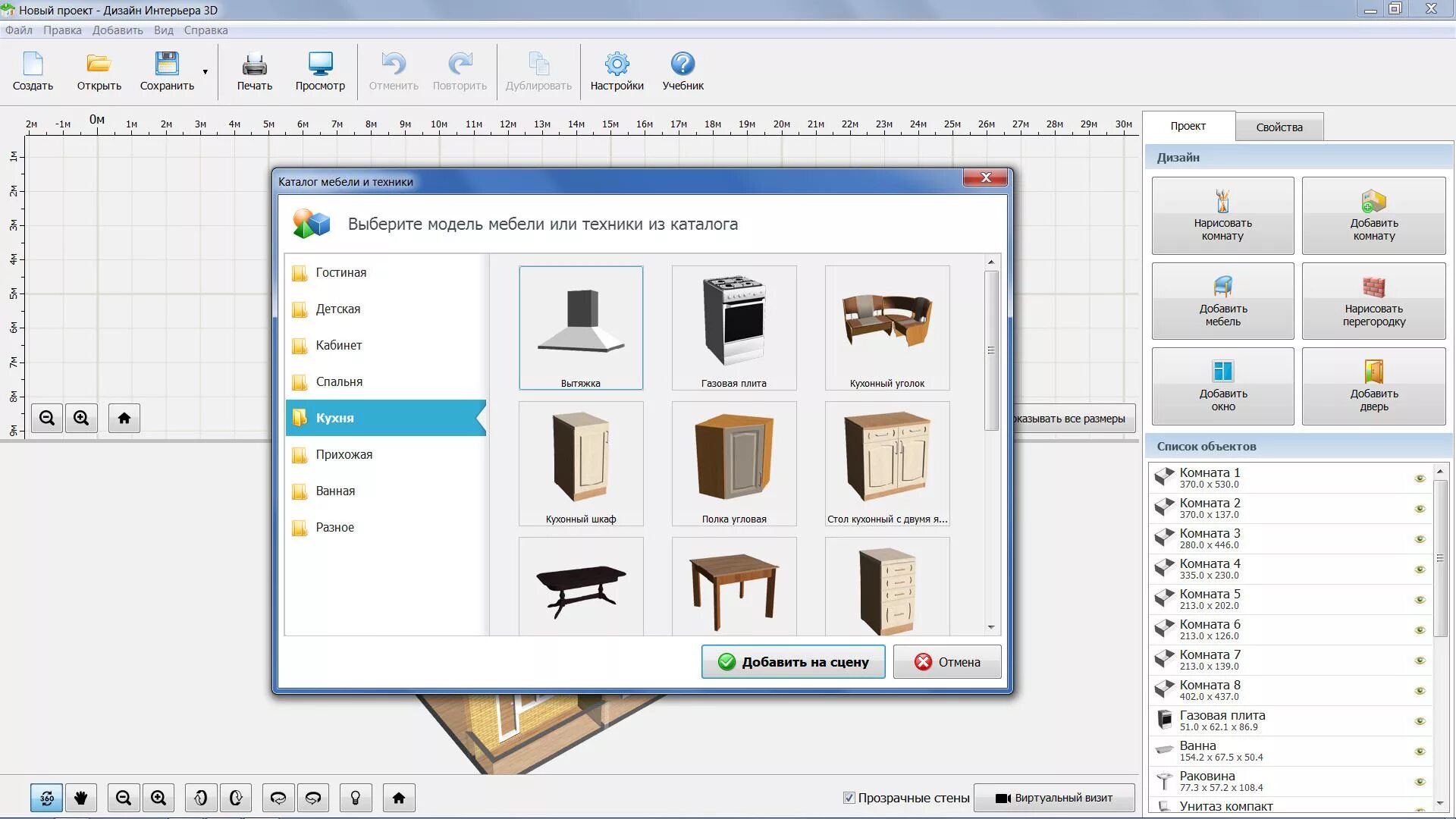The height and width of the screenshot is (819, 1456).
Task: Select the Кухонный уголок thumbnail
Action: coord(886,328)
